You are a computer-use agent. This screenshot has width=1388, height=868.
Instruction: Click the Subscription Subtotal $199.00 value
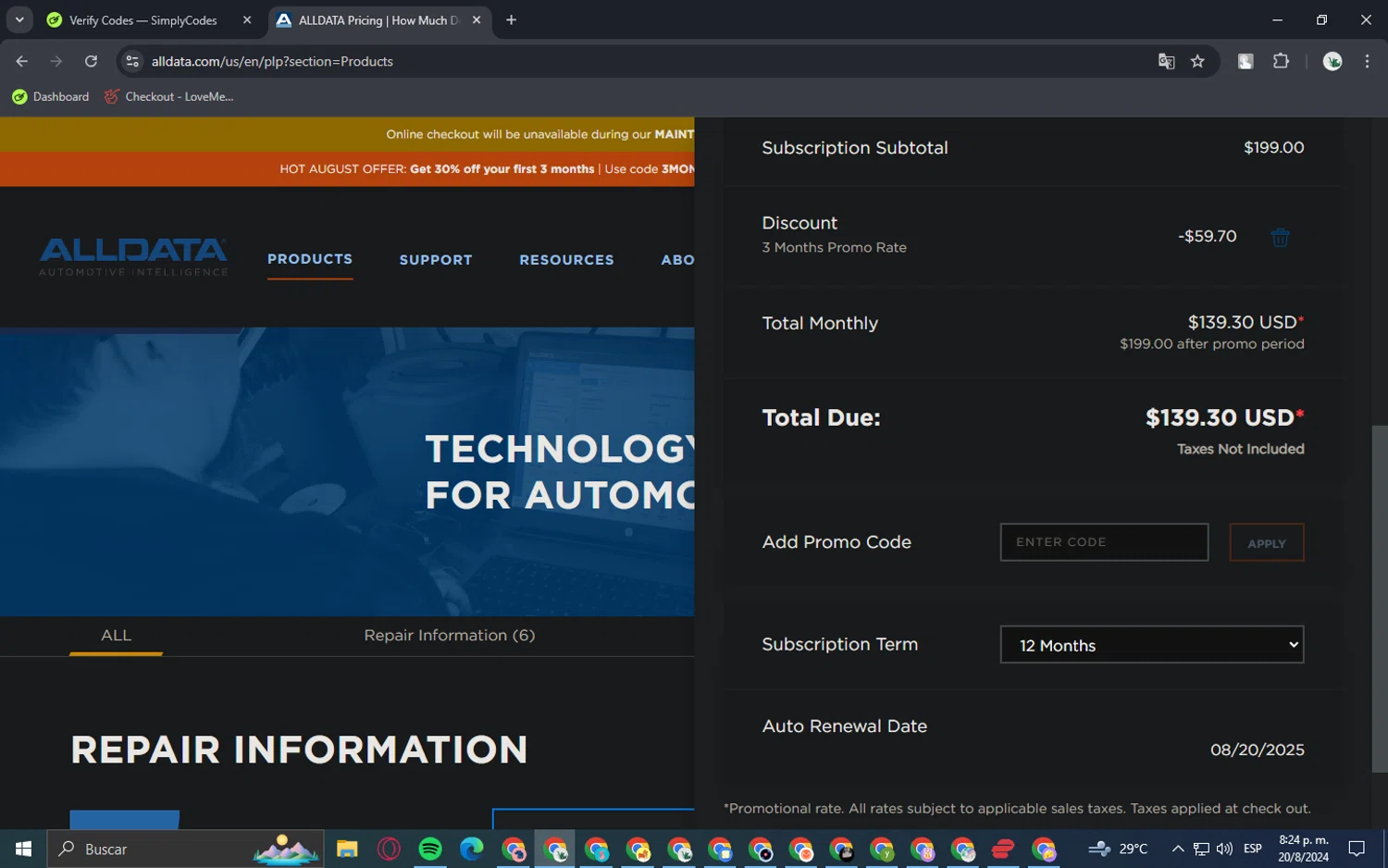pyautogui.click(x=1274, y=147)
